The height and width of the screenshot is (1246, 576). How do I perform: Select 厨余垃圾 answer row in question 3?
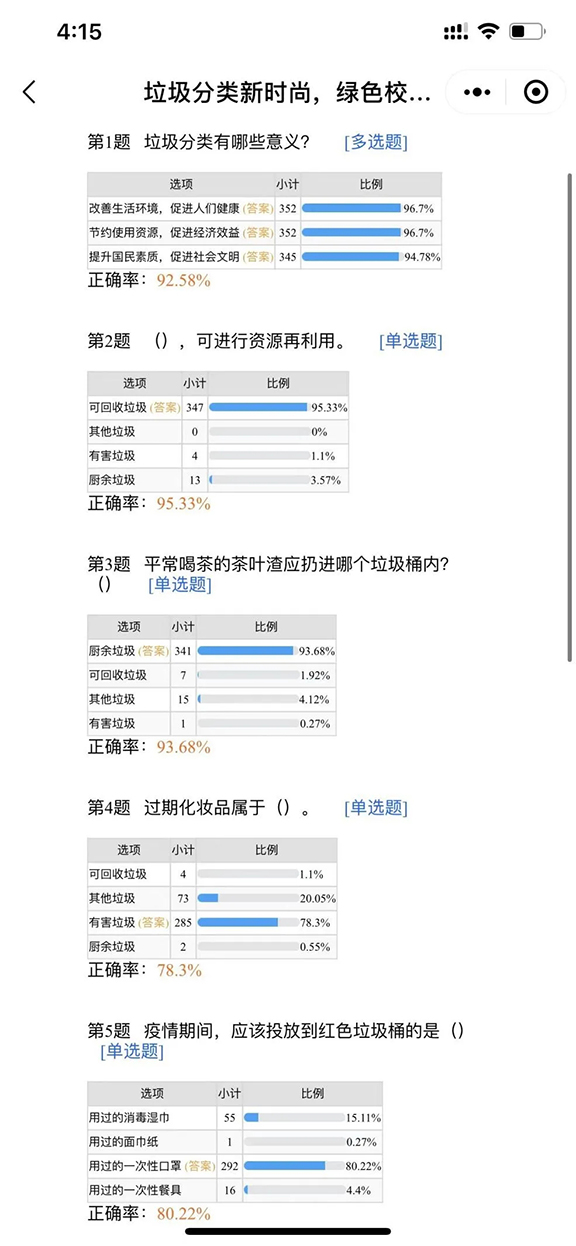(211, 651)
